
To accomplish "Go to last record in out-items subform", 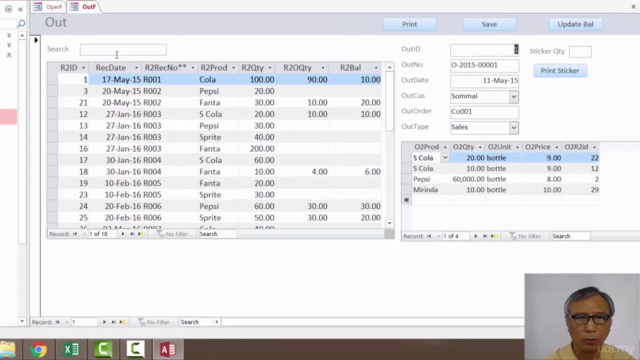I will pyautogui.click(x=485, y=236).
